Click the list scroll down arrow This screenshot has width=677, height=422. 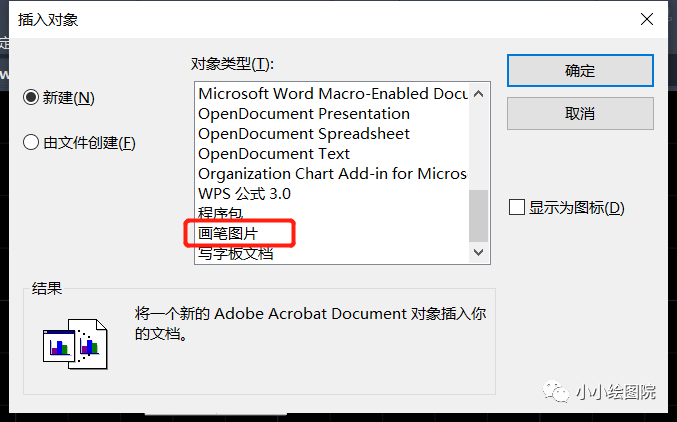(x=478, y=252)
